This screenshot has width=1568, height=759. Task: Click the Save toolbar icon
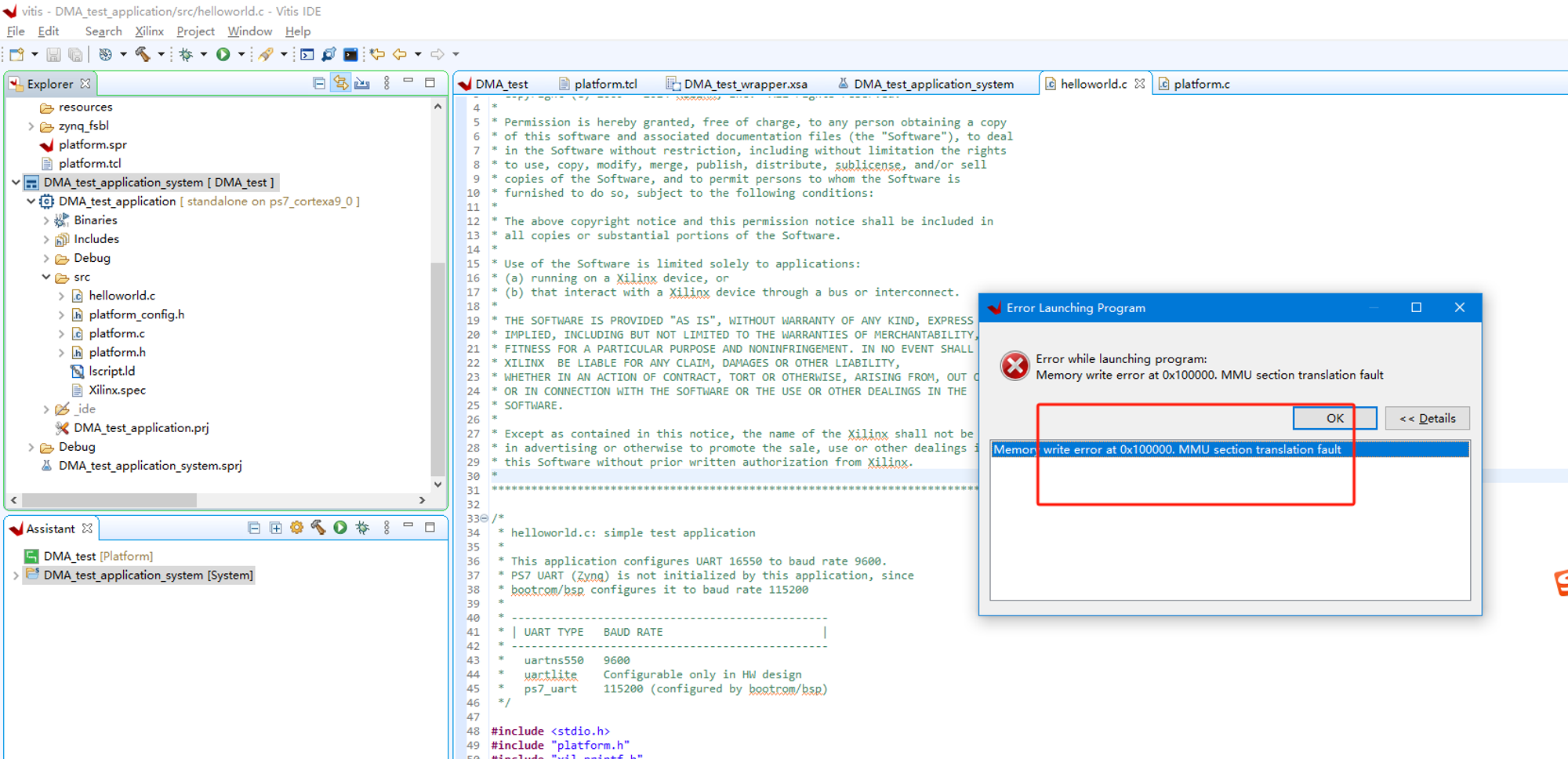pos(53,54)
